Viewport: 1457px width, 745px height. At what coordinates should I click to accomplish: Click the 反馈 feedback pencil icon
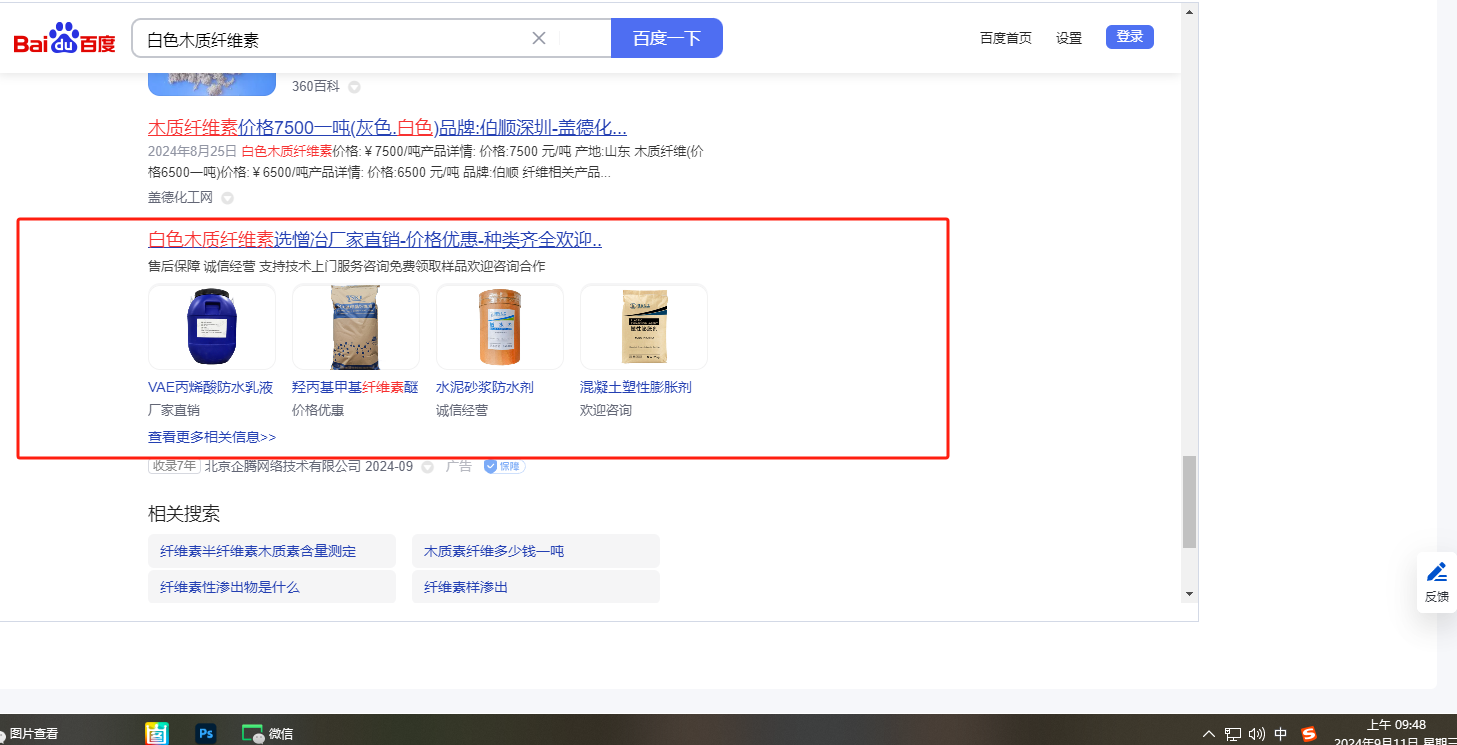tap(1437, 573)
